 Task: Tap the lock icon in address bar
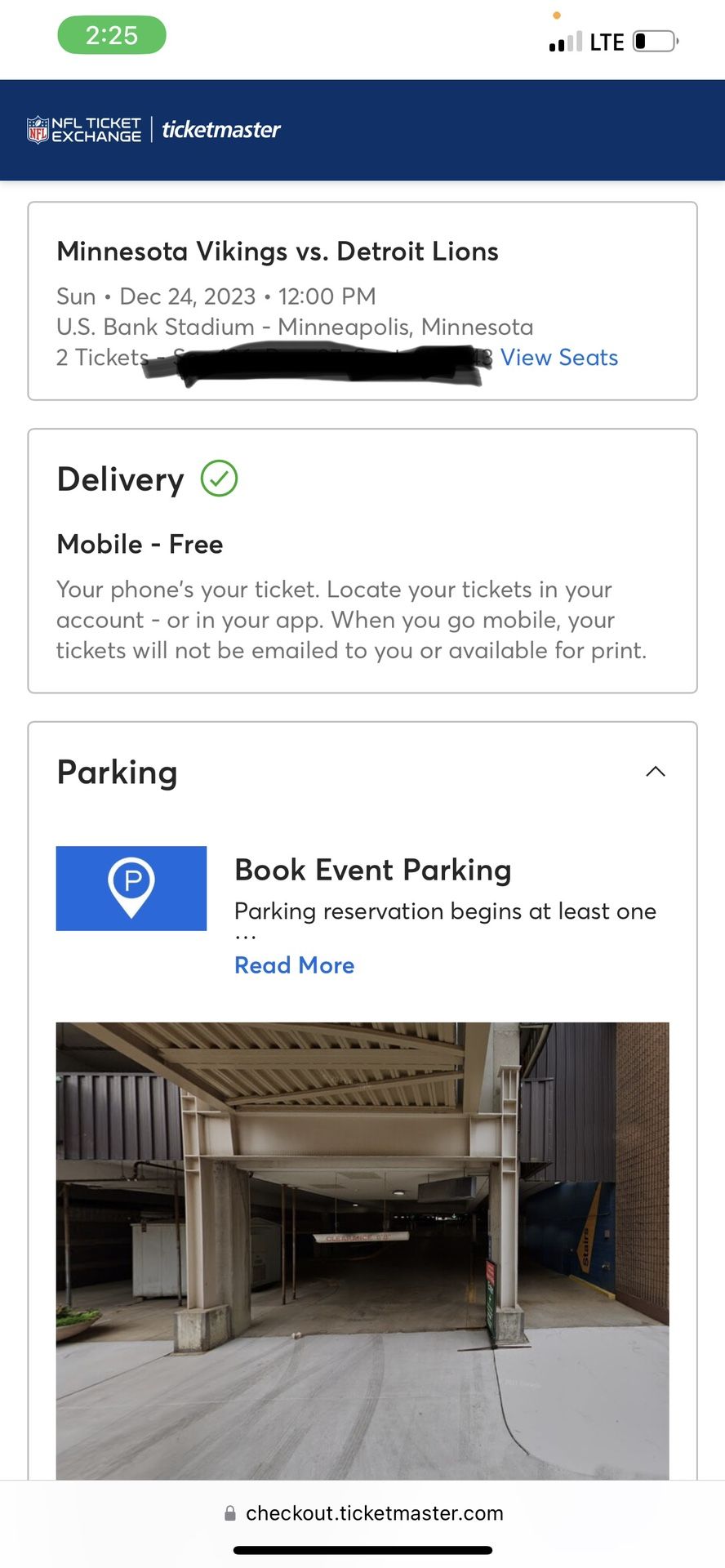click(230, 1513)
